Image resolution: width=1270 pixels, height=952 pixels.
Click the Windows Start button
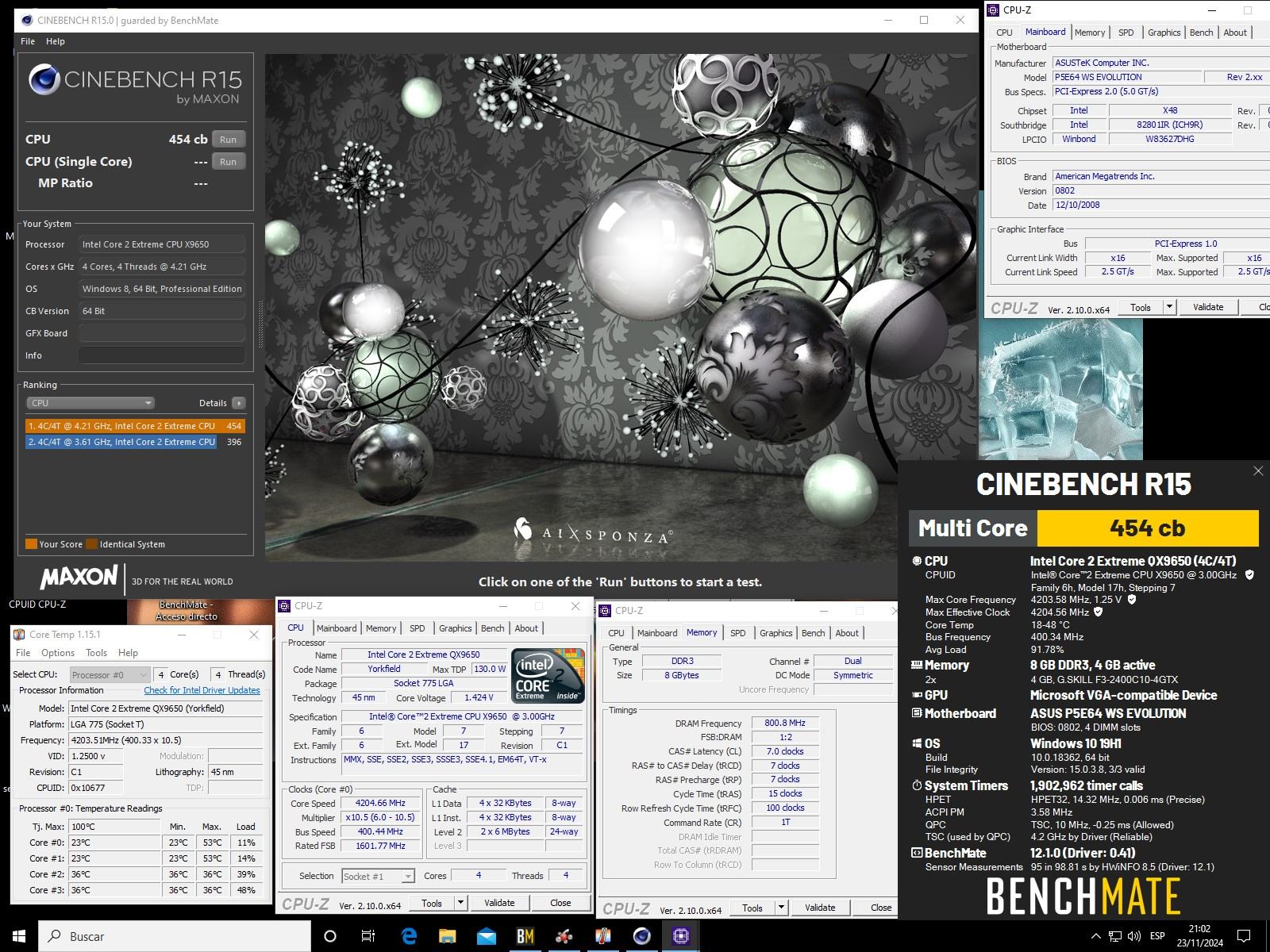pos(19,936)
